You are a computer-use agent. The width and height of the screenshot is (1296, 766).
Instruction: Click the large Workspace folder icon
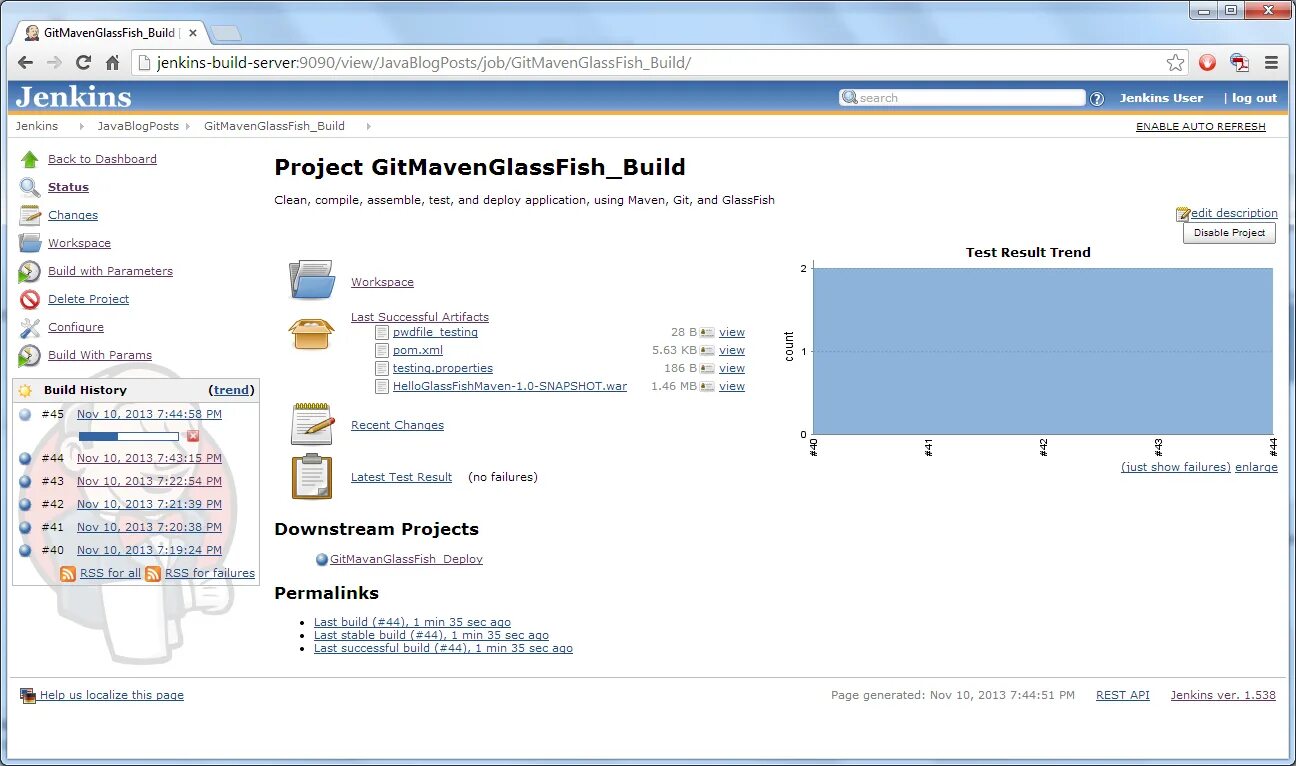312,279
